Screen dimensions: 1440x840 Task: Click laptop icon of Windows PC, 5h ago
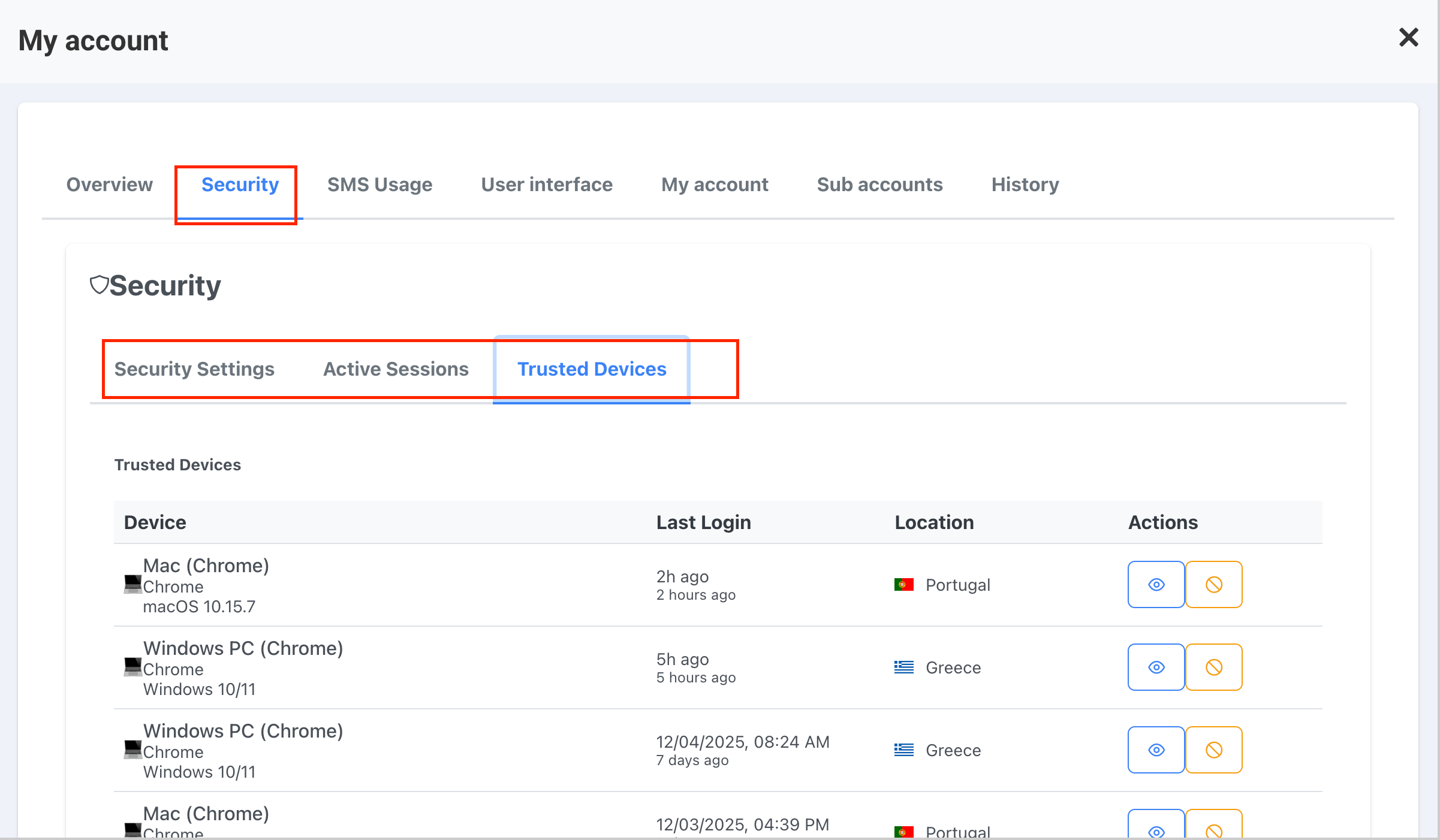tap(132, 666)
